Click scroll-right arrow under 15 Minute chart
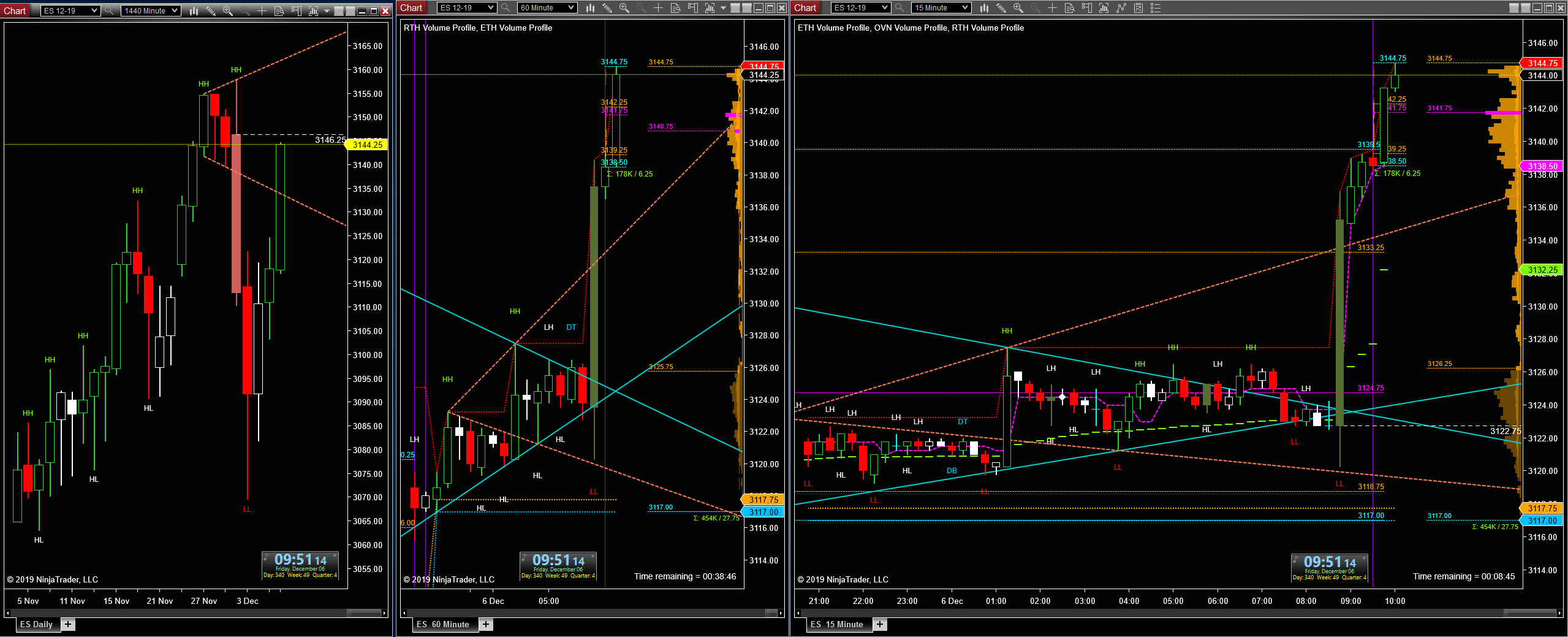Image resolution: width=1568 pixels, height=637 pixels. click(x=1559, y=612)
